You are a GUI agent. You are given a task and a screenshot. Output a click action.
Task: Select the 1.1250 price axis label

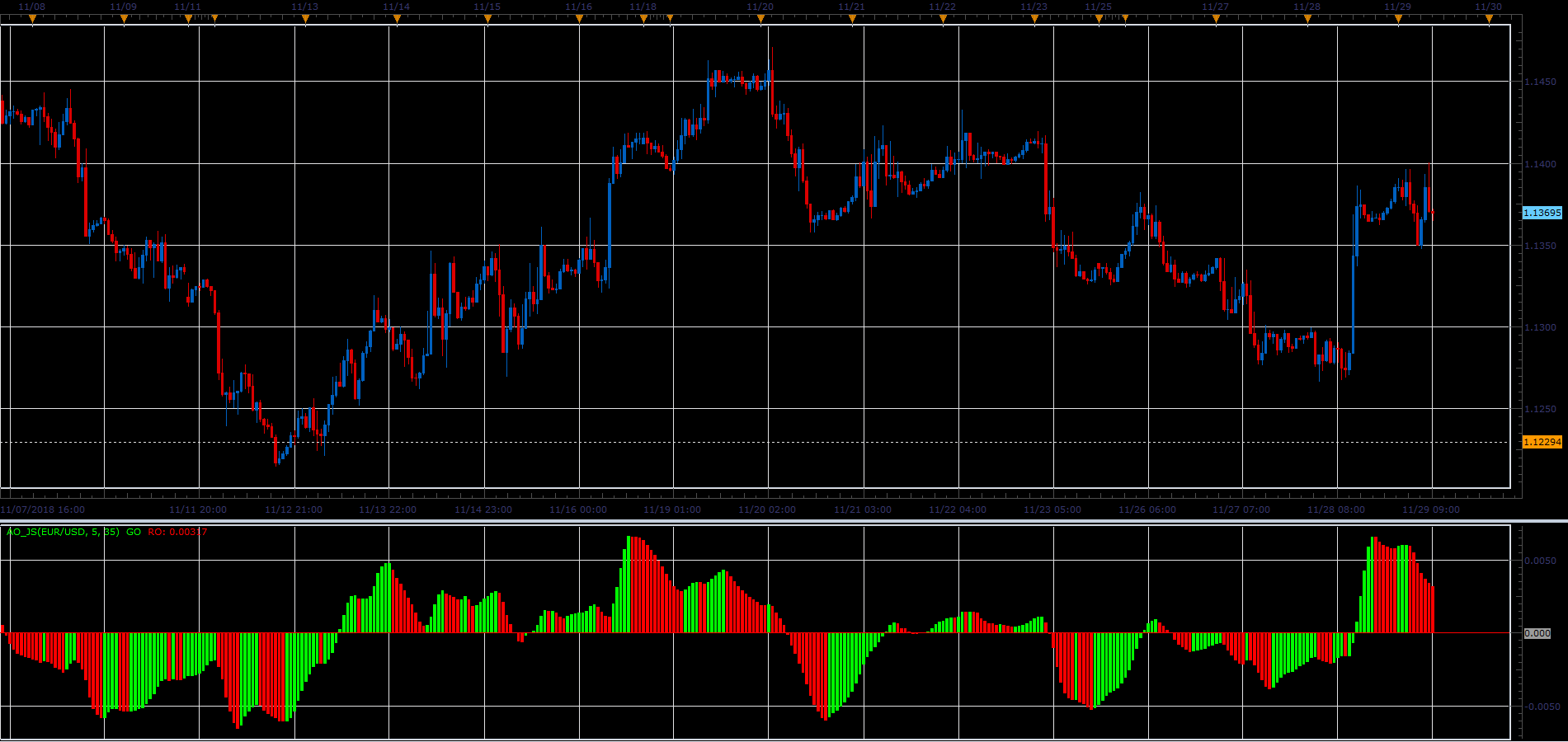pyautogui.click(x=1541, y=409)
